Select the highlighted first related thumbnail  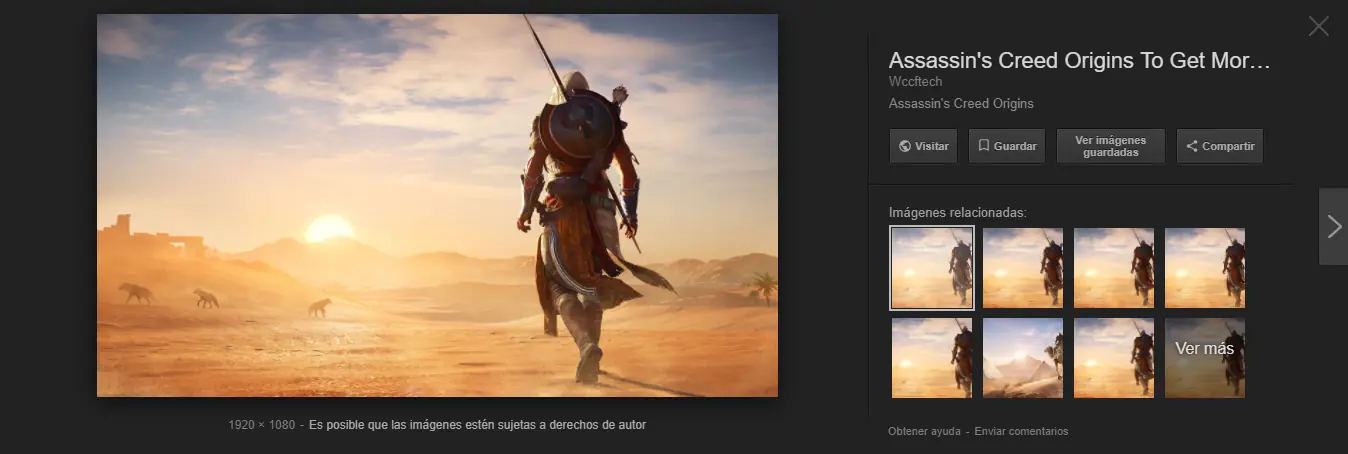point(932,268)
